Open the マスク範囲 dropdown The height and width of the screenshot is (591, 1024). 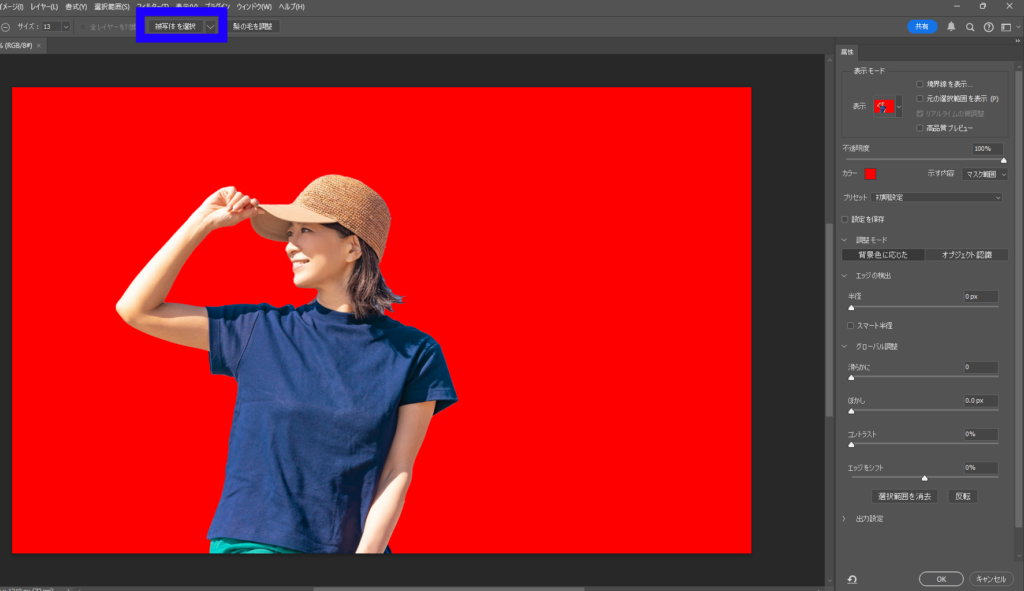click(984, 174)
